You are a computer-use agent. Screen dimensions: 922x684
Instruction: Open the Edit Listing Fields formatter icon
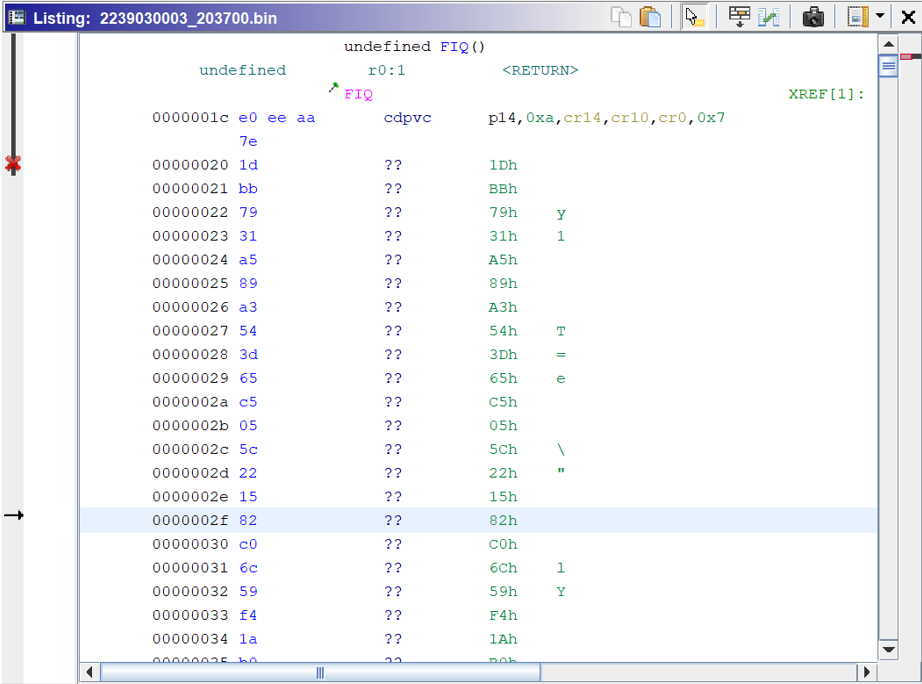739,16
